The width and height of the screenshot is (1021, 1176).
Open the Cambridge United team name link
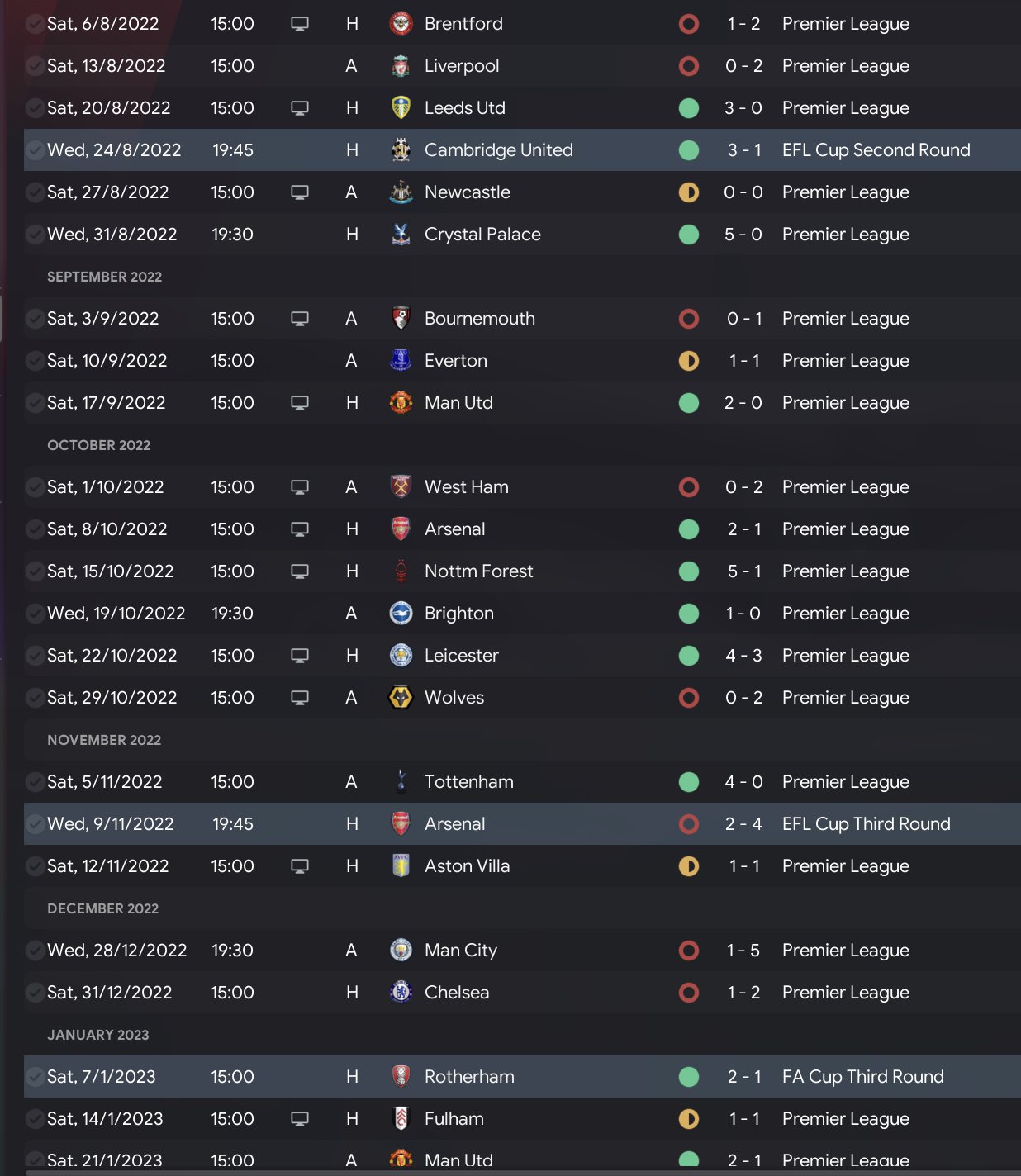pos(498,150)
